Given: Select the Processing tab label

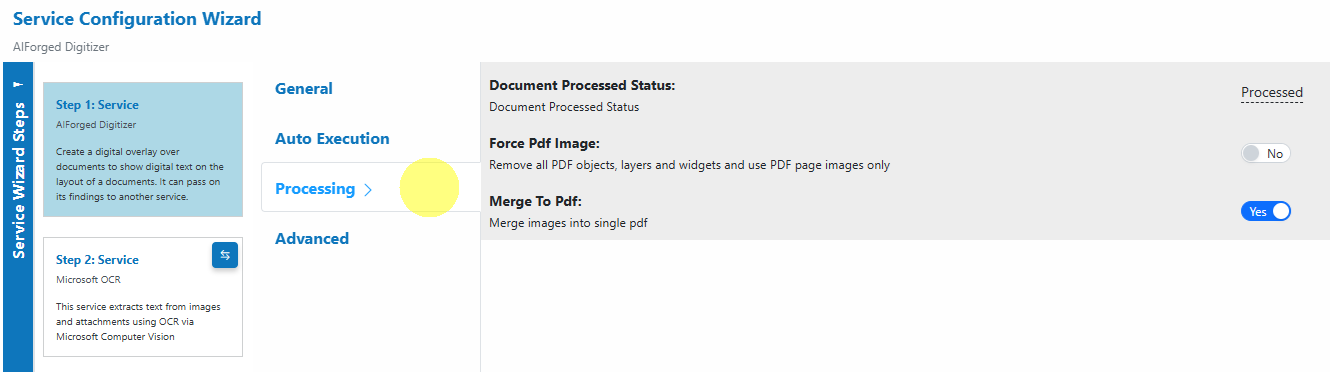Looking at the screenshot, I should 314,188.
